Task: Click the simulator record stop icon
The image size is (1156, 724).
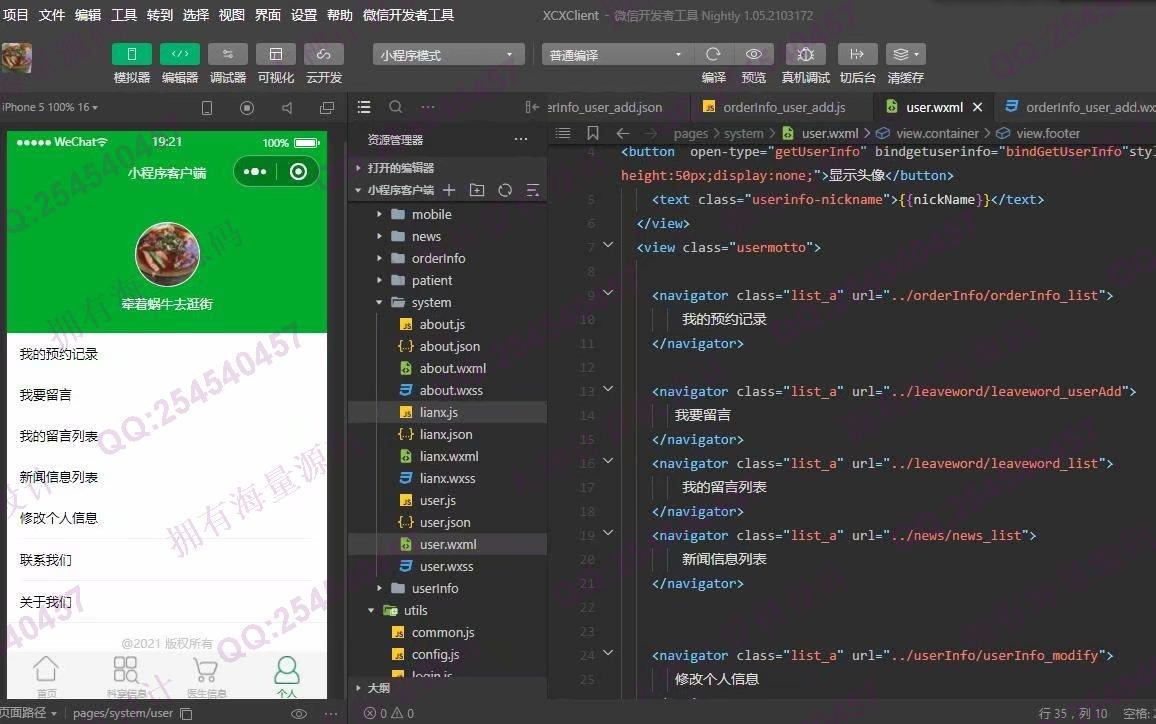Action: [x=247, y=108]
